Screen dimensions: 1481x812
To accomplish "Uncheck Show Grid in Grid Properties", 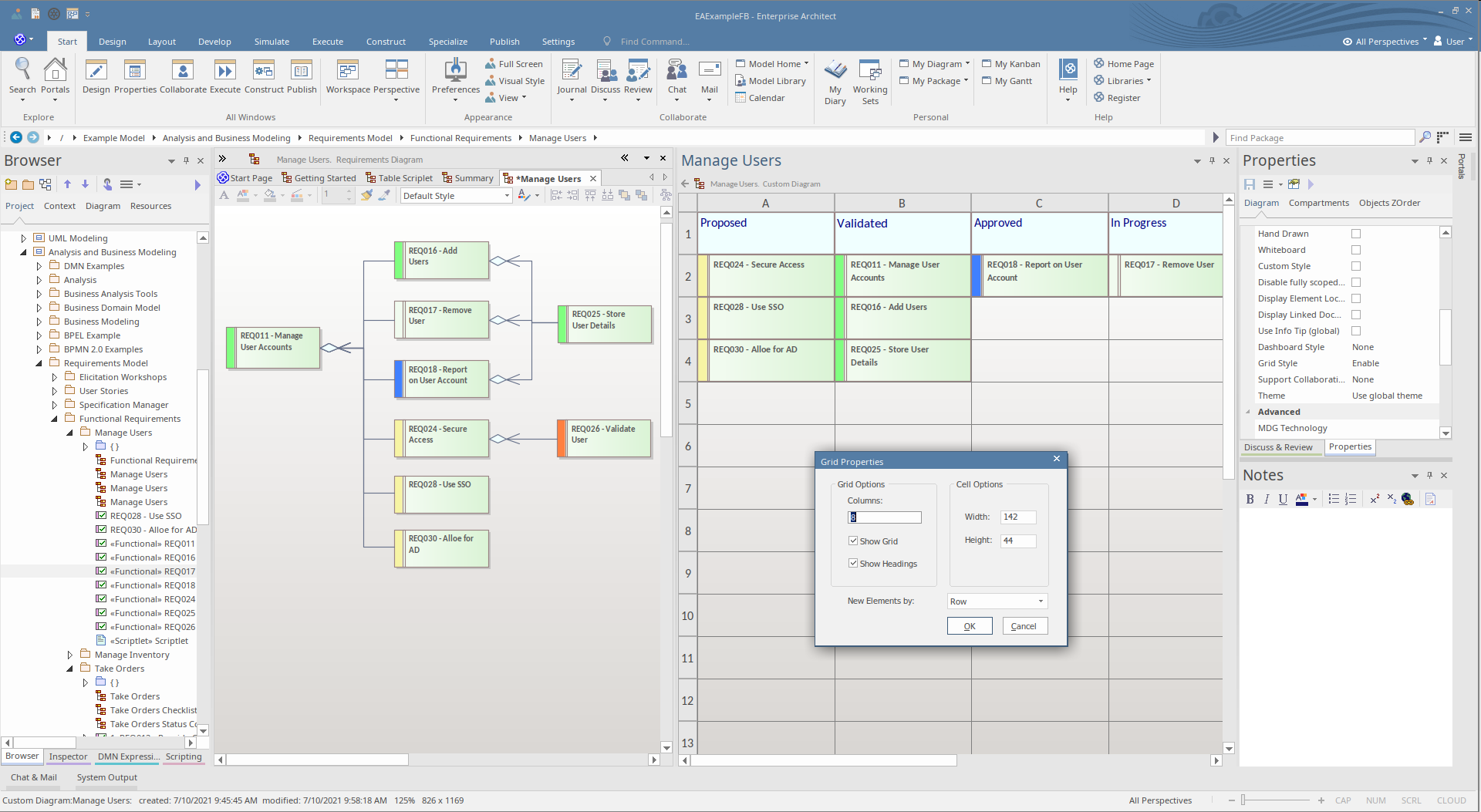I will (853, 541).
